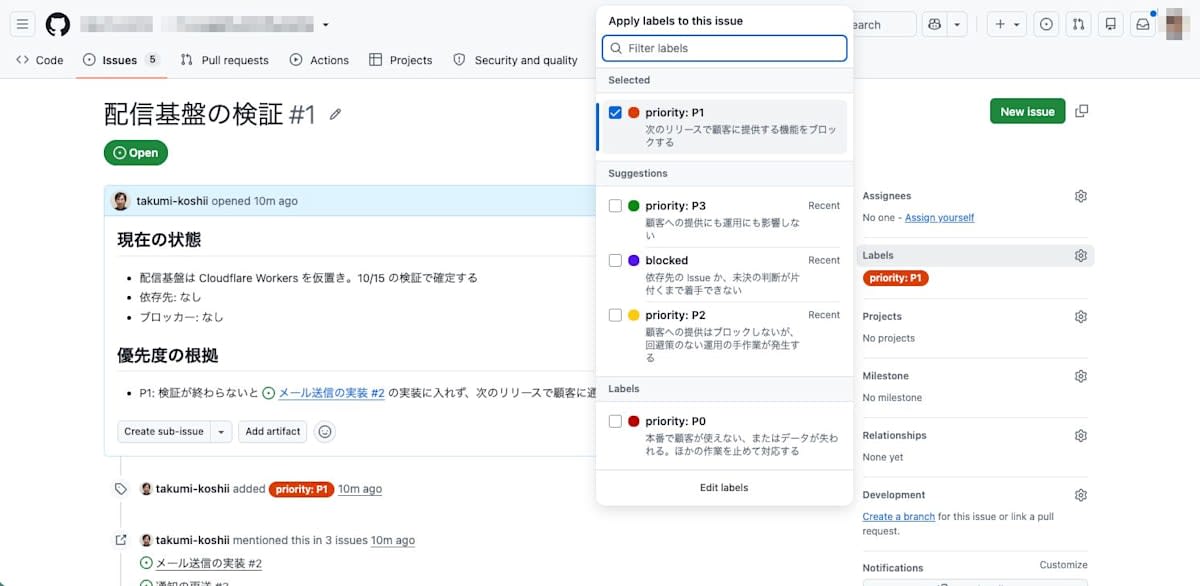Add an emoji reaction to the issue
Viewport: 1200px width, 586px height.
tap(324, 432)
